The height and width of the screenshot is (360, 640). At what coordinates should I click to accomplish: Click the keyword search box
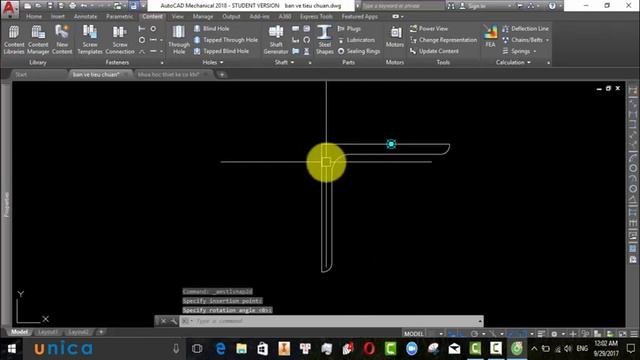coord(403,6)
